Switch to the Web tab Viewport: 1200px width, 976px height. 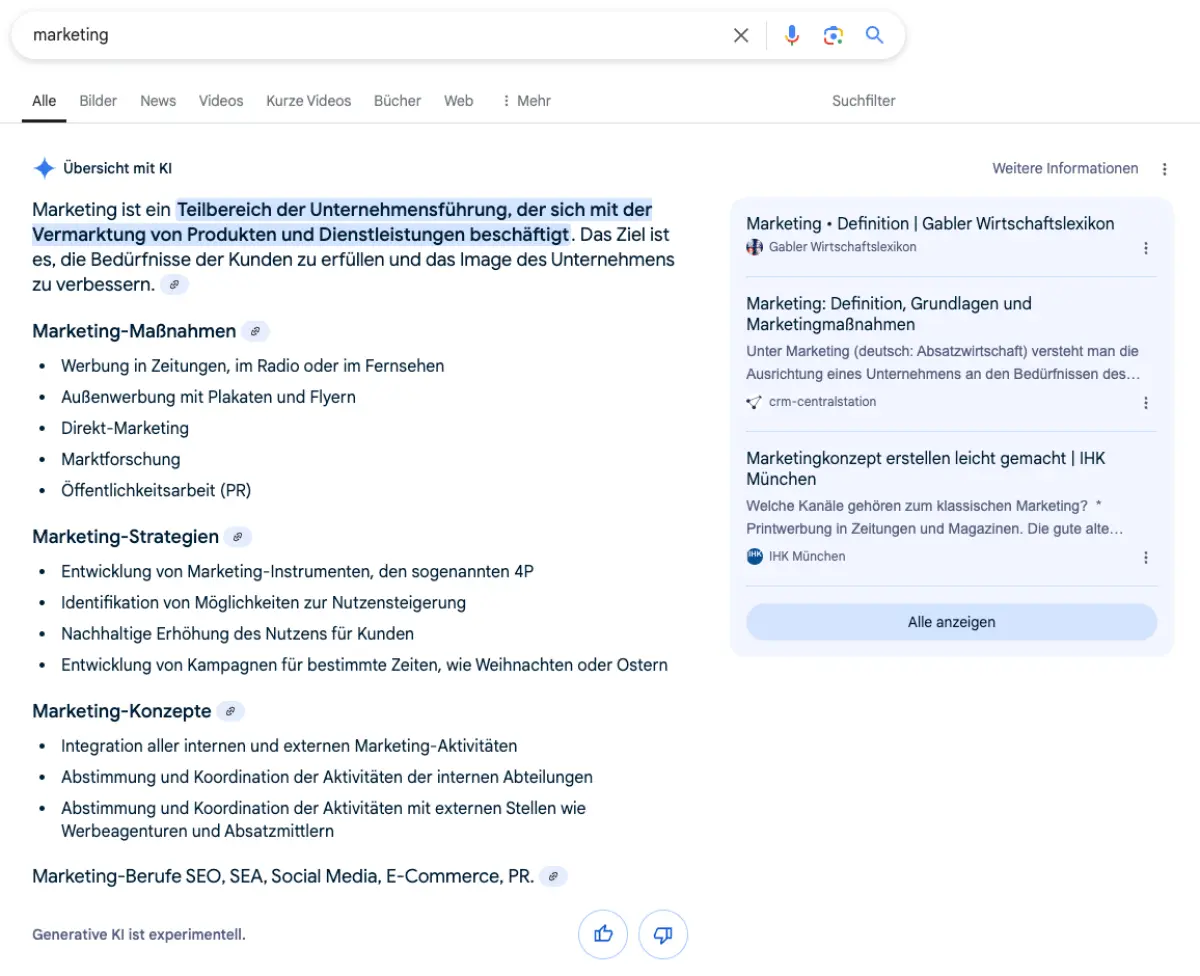[x=459, y=101]
